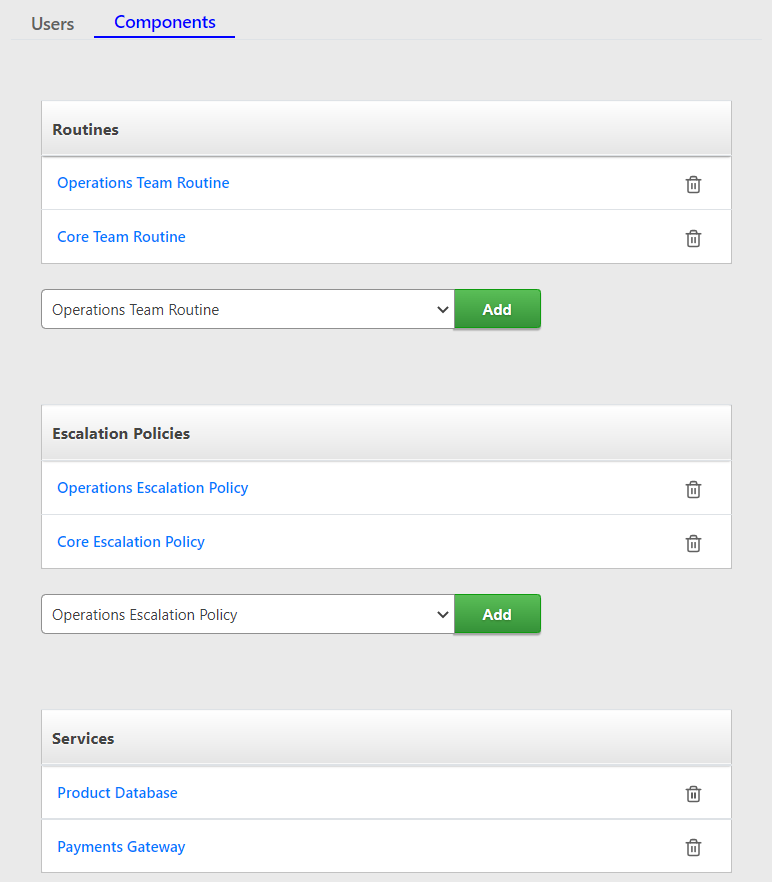Open Core Escalation Policy link
This screenshot has height=882, width=772.
[131, 542]
